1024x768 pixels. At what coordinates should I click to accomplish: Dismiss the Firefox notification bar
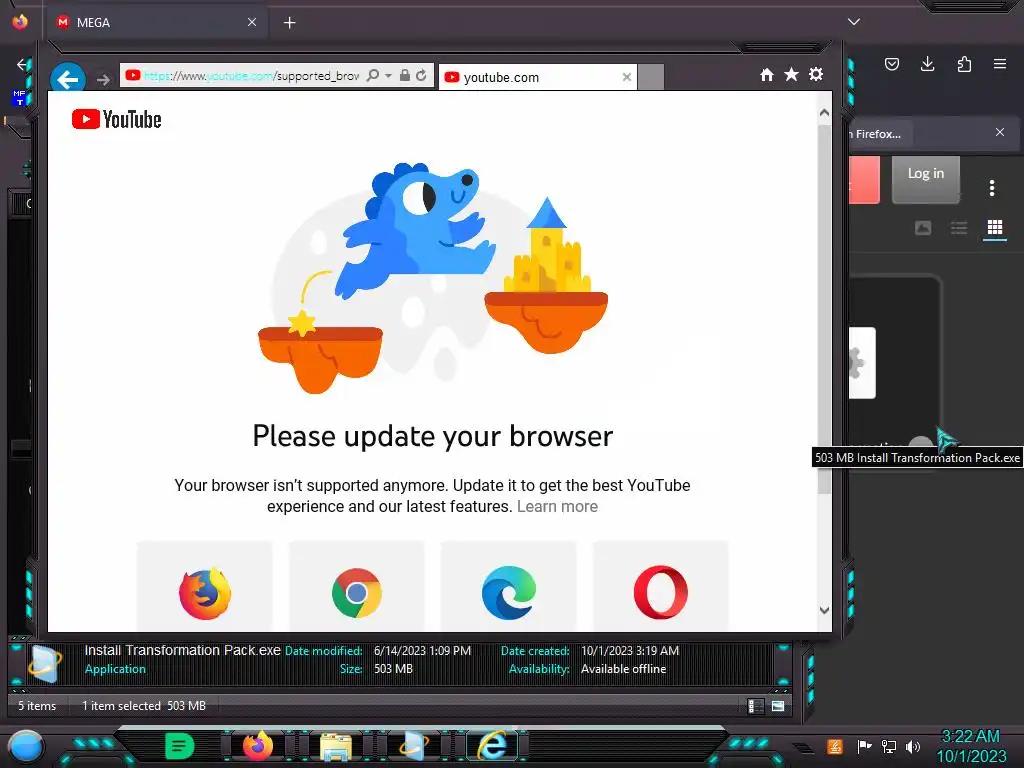[x=1000, y=132]
